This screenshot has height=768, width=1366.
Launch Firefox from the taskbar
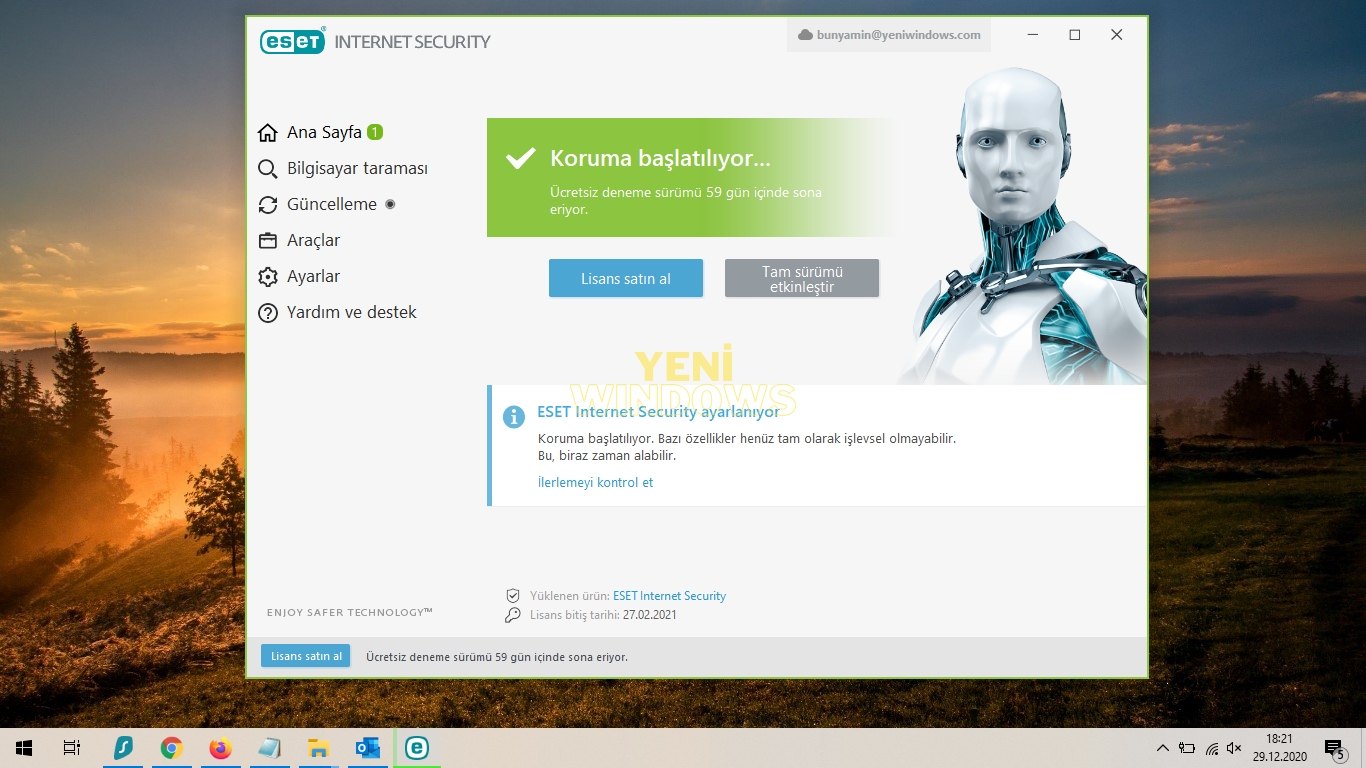pos(221,748)
